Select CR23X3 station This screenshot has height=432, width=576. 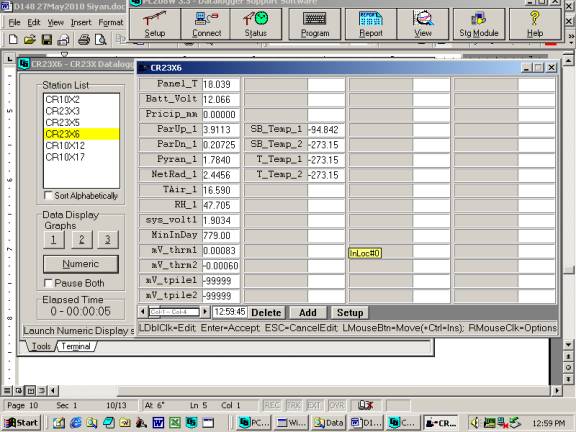(x=81, y=111)
